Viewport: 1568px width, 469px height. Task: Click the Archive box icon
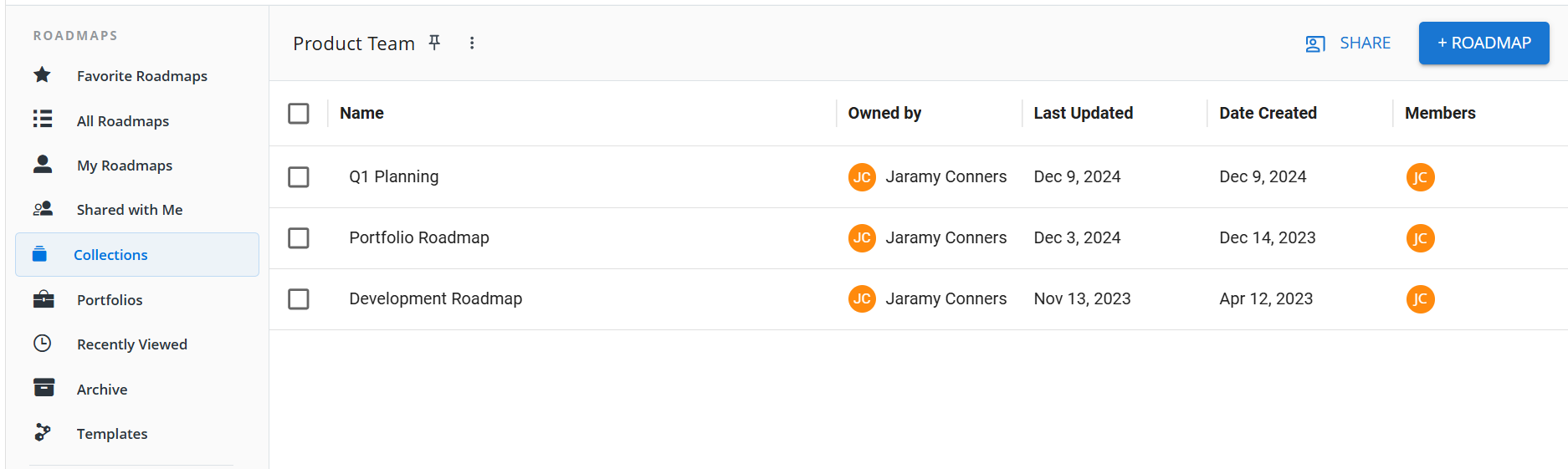tap(44, 388)
